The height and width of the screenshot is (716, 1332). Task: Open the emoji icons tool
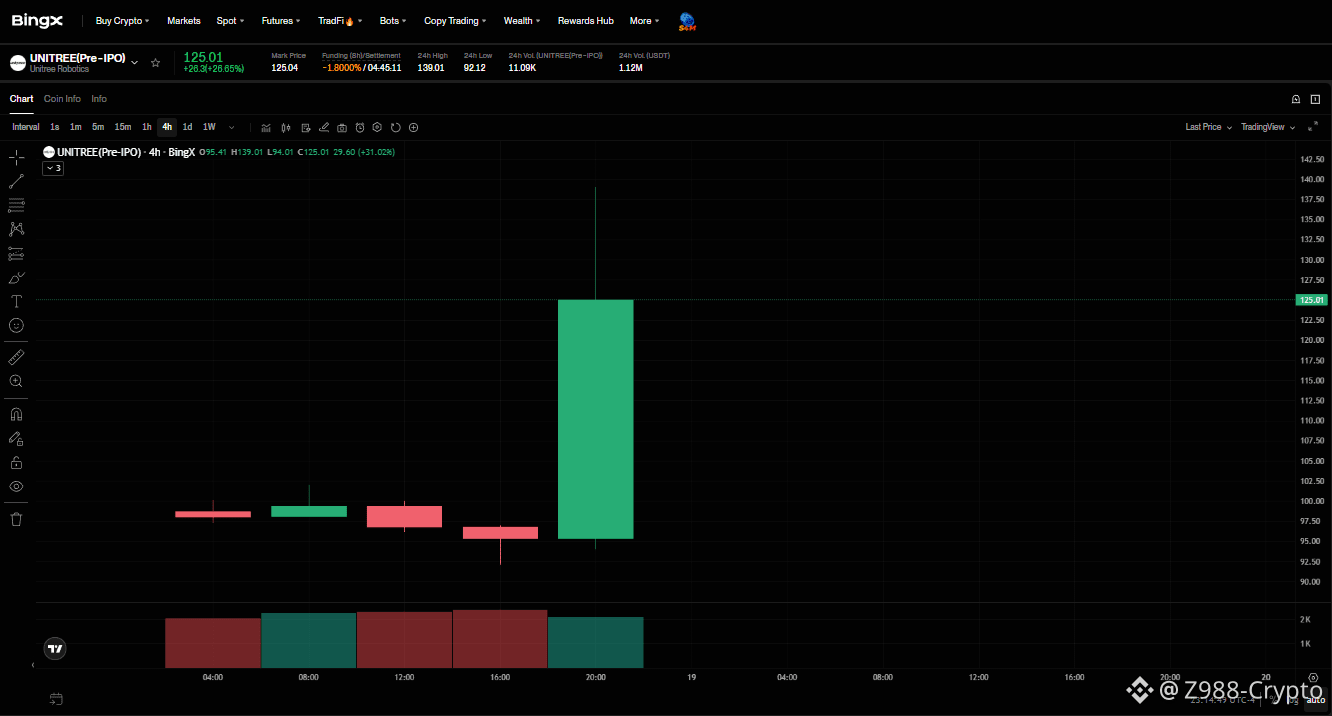coord(16,325)
